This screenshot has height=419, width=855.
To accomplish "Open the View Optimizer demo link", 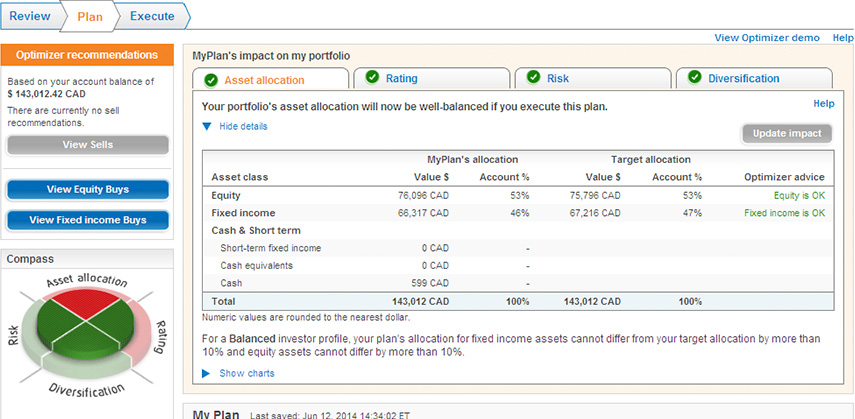I will tap(767, 38).
